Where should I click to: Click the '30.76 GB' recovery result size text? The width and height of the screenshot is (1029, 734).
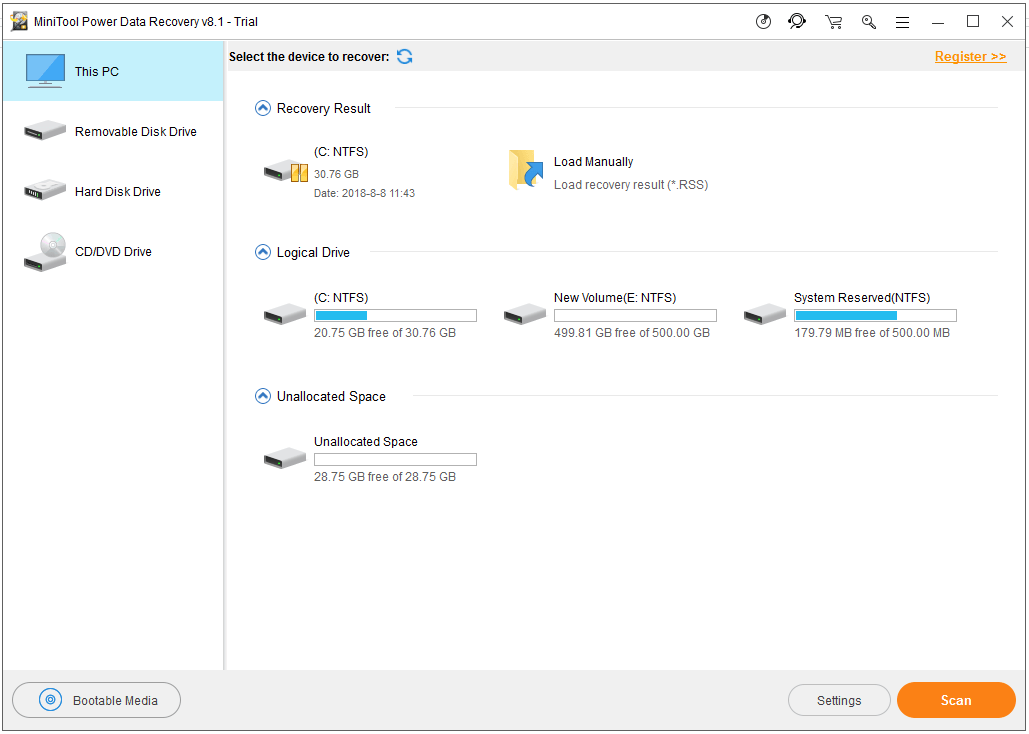click(336, 174)
